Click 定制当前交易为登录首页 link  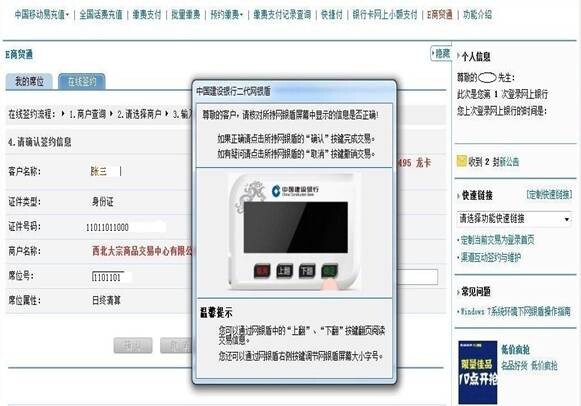click(497, 240)
